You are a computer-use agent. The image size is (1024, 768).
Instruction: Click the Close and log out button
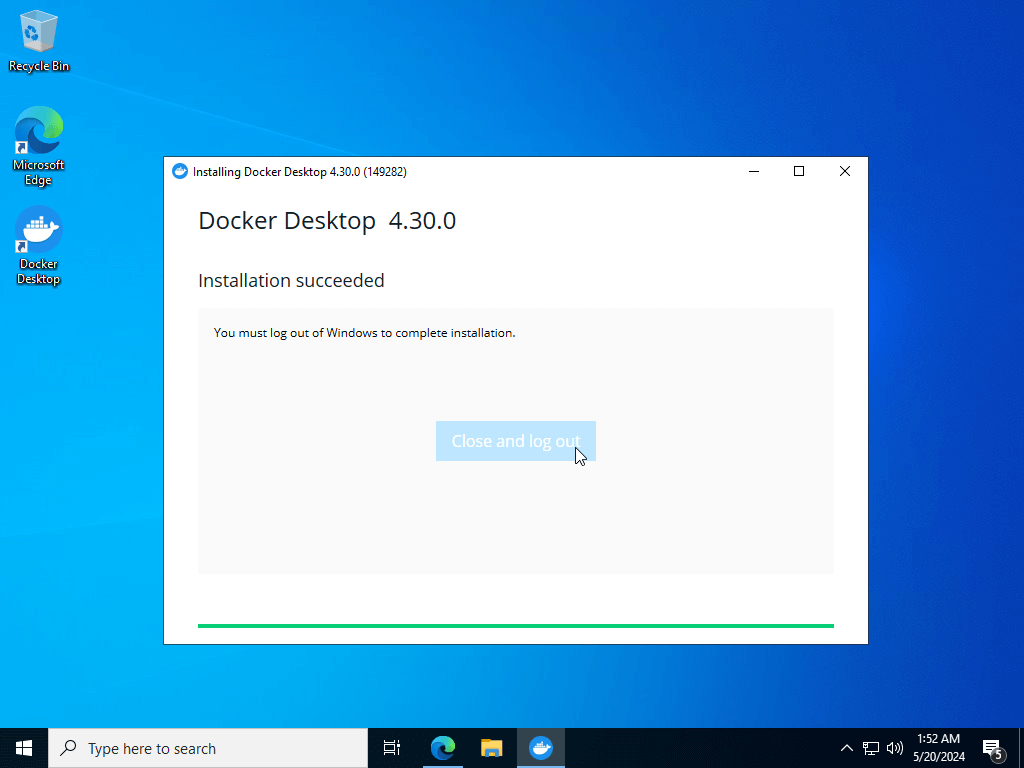tap(515, 441)
